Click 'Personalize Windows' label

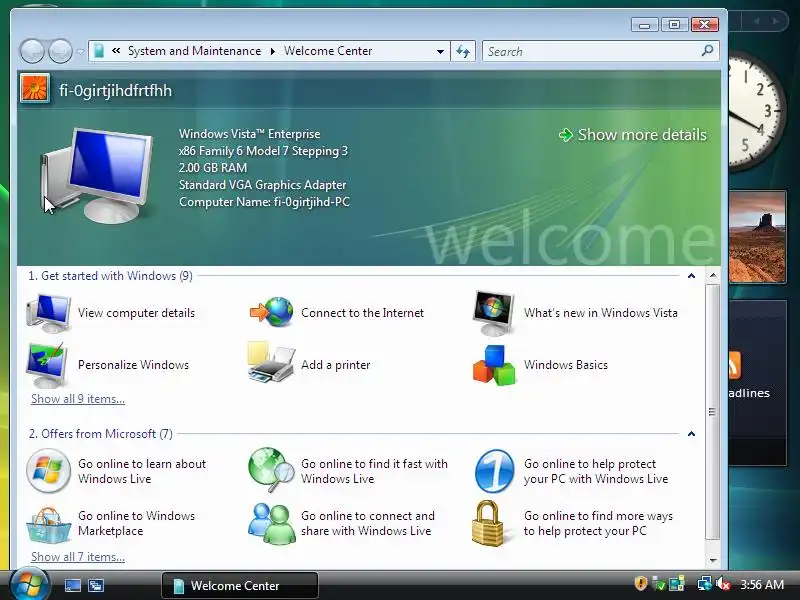[x=133, y=365]
